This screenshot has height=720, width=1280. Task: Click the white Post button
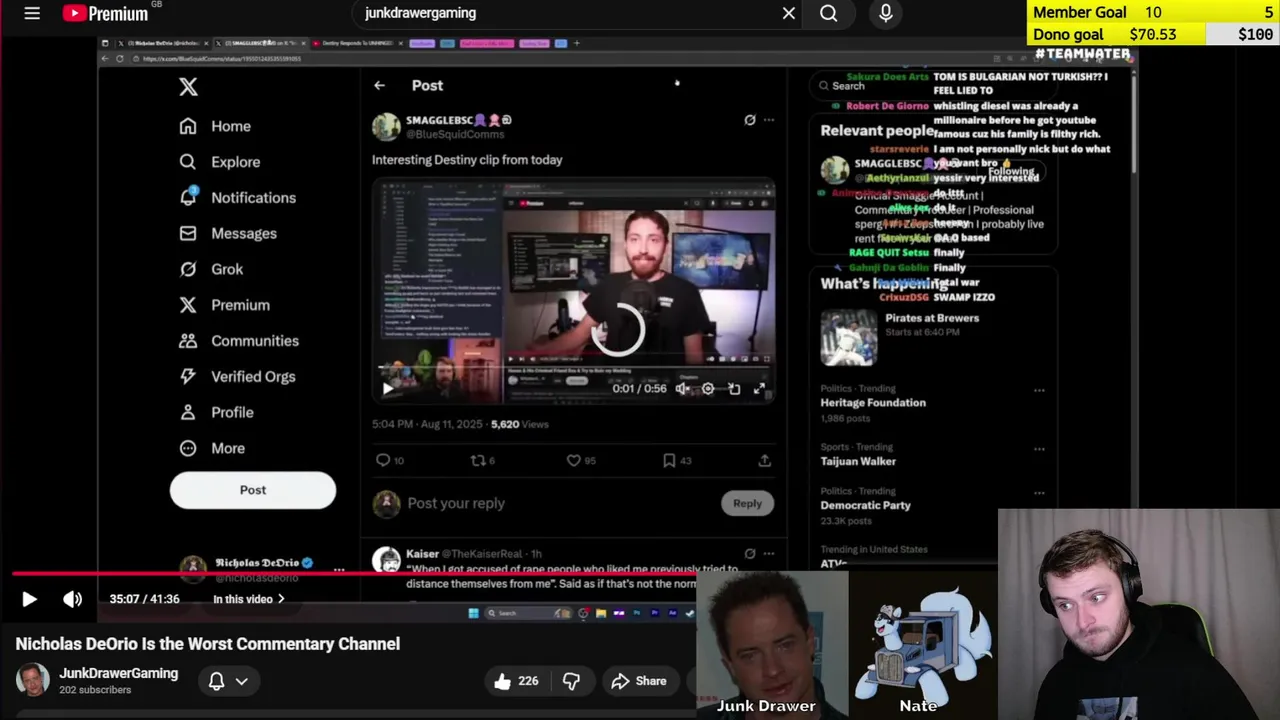coord(253,490)
